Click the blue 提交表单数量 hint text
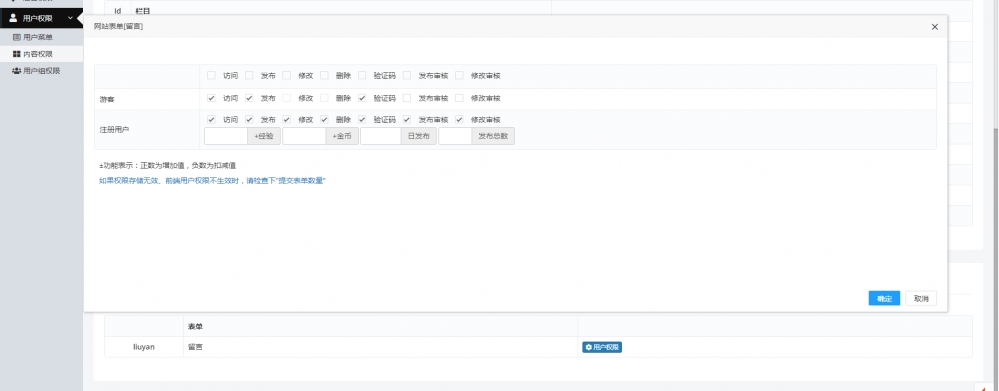 [212, 181]
